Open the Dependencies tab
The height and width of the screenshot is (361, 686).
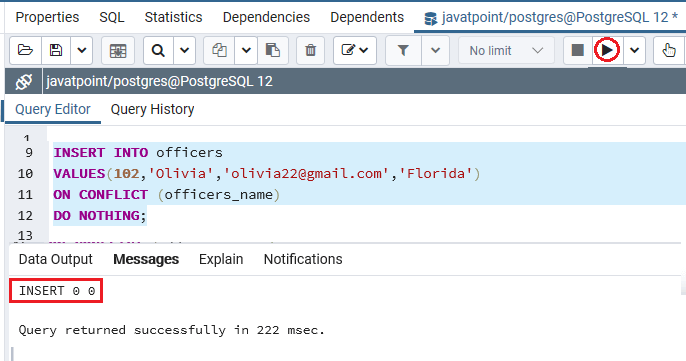266,17
